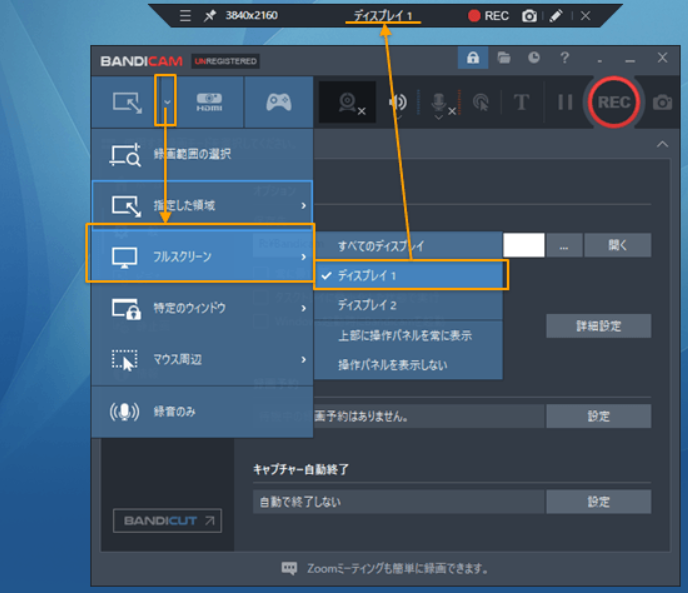
Task: Open the folder icon in the title bar
Action: coord(505,59)
